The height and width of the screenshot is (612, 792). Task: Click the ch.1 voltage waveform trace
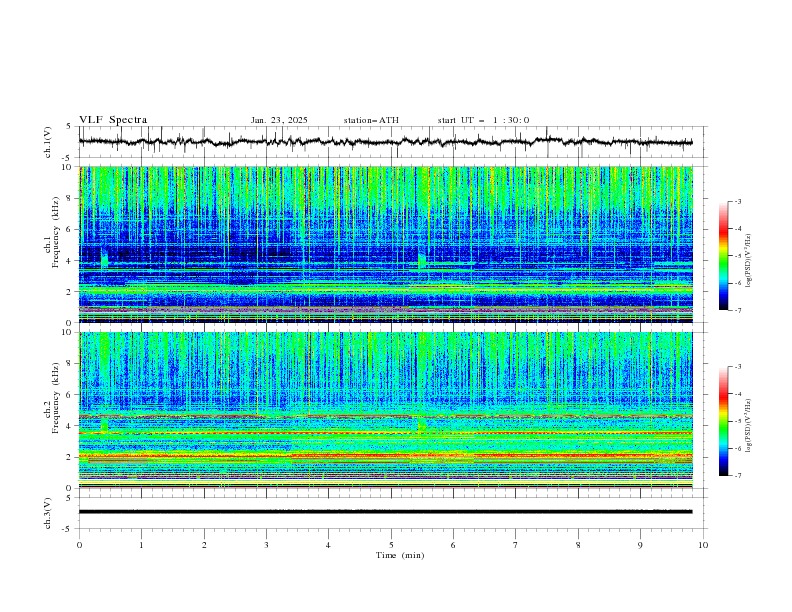(385, 141)
